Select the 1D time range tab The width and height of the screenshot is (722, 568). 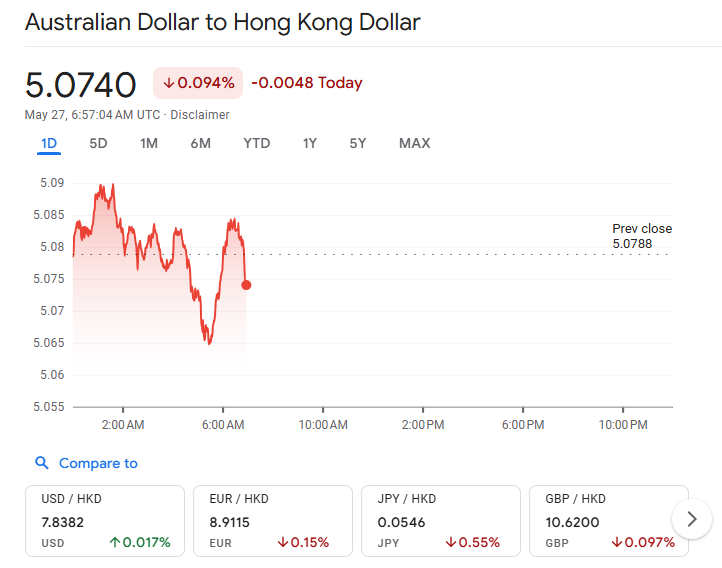tap(49, 143)
